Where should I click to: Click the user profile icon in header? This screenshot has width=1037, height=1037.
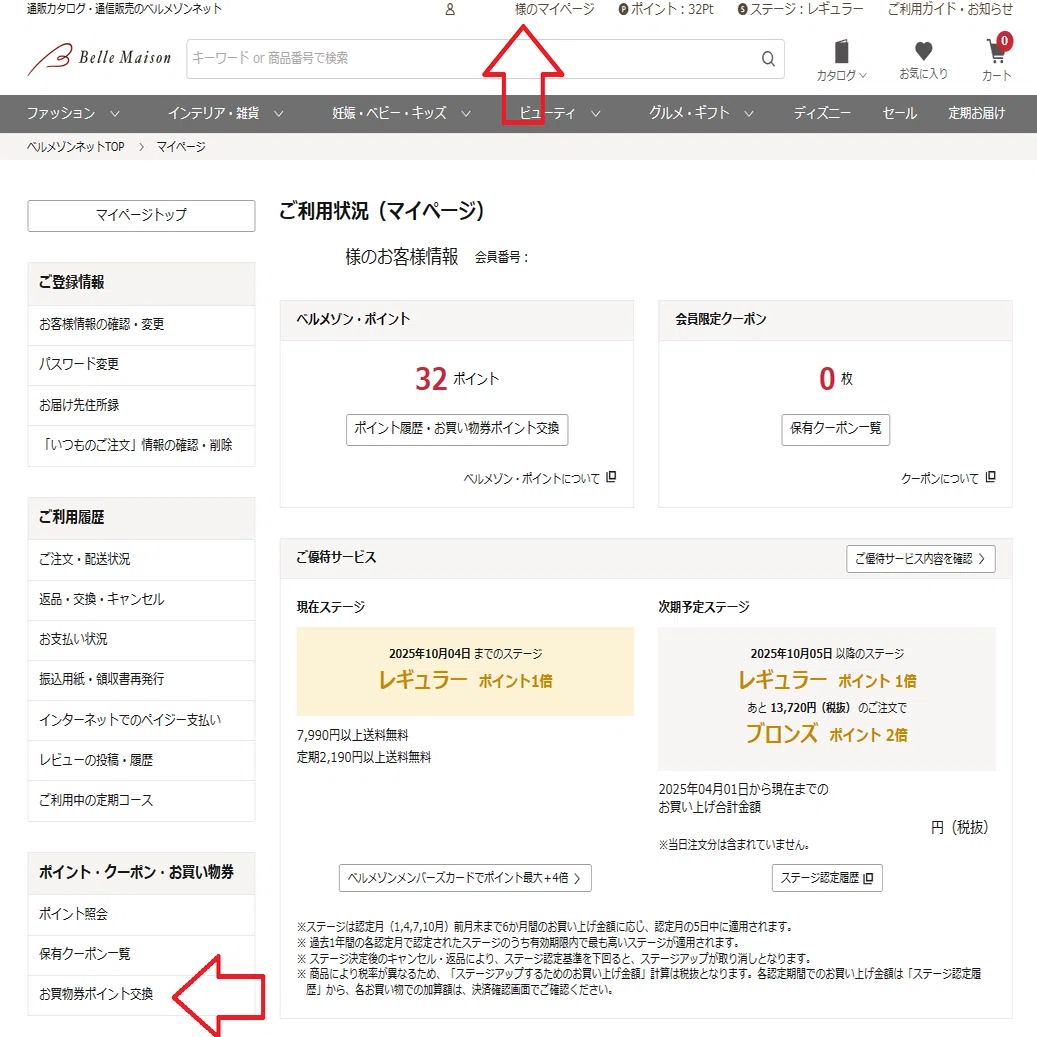point(450,9)
